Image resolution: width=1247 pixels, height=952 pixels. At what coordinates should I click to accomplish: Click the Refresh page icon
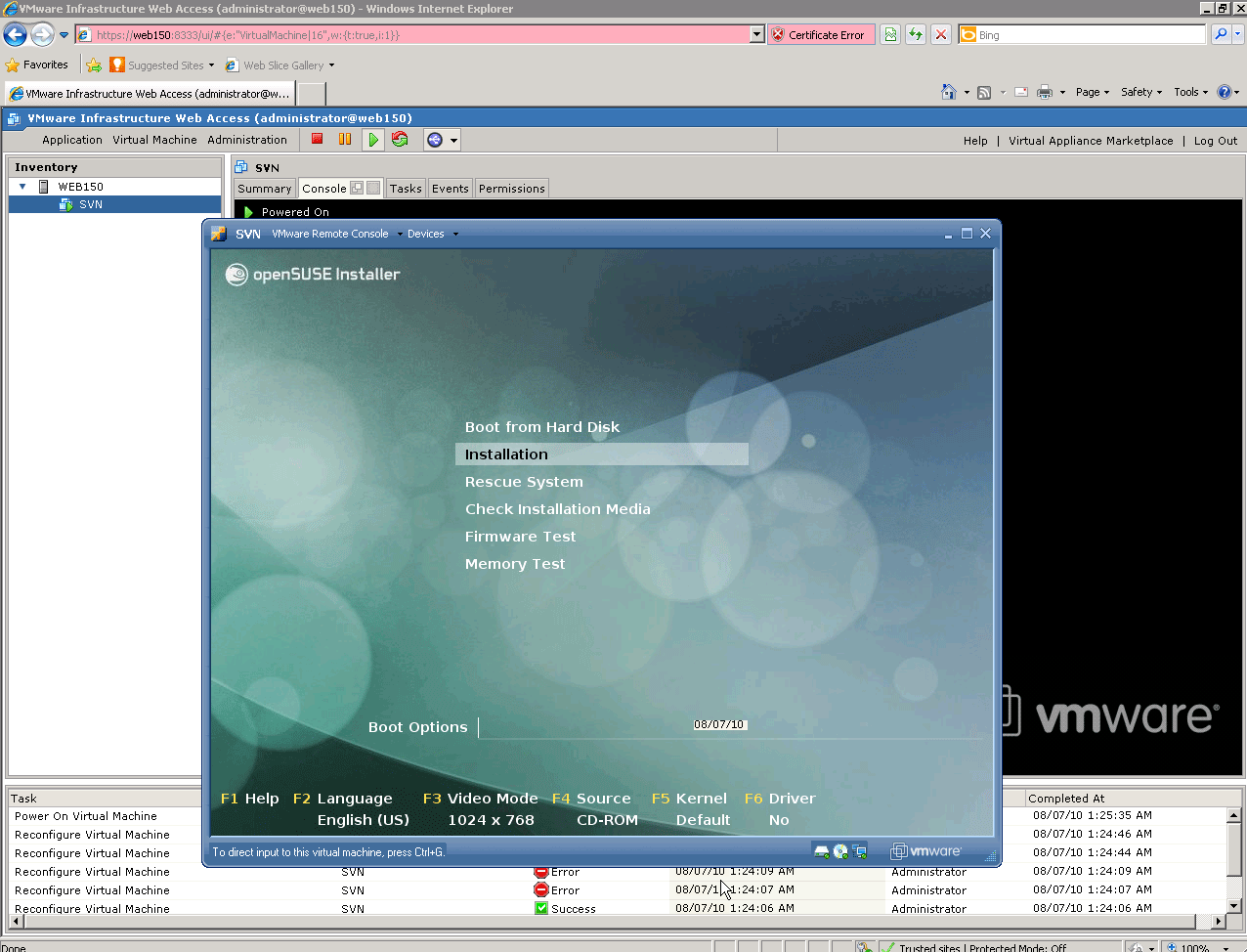pos(916,35)
